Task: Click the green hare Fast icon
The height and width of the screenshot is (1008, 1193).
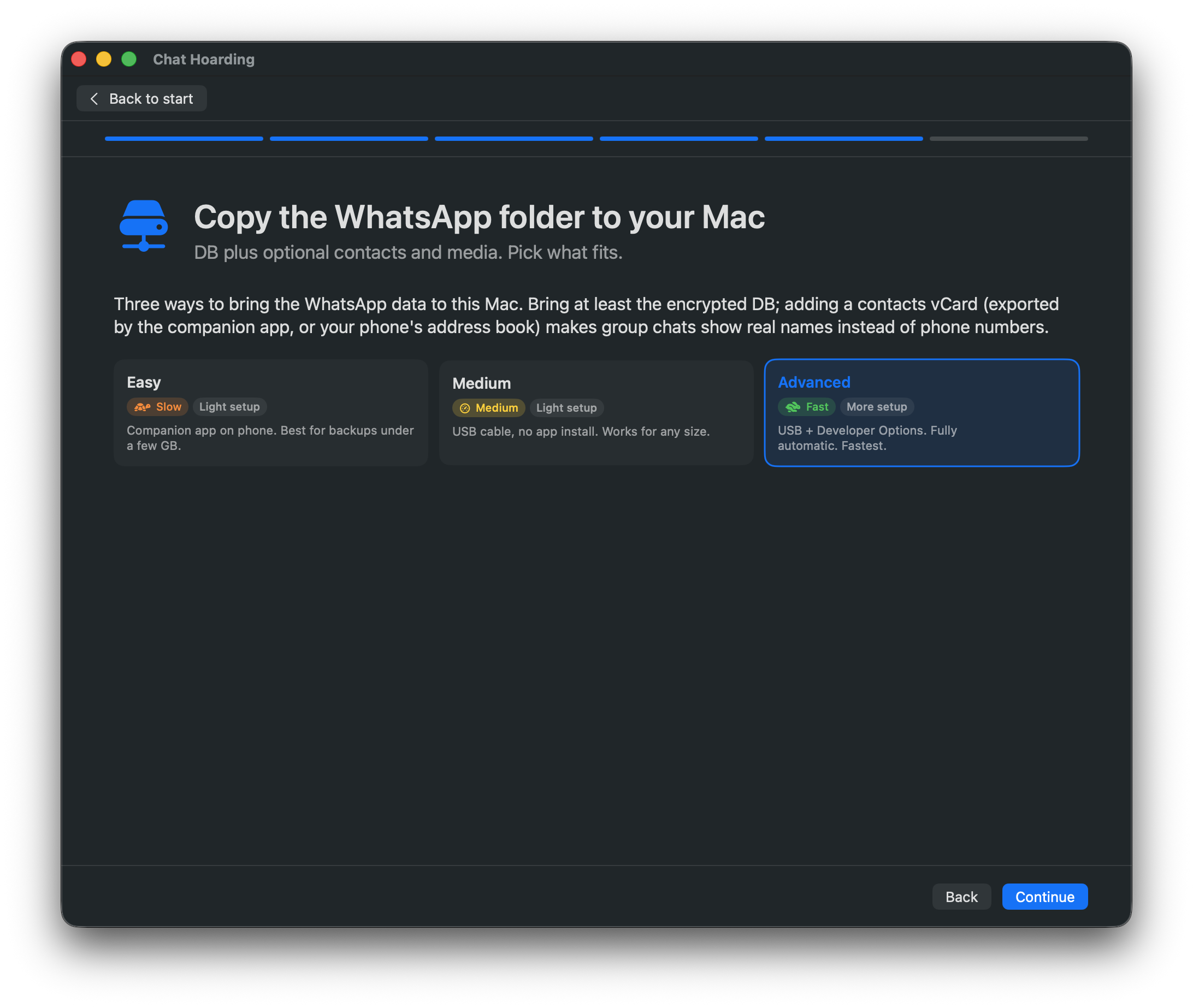Action: pyautogui.click(x=793, y=407)
